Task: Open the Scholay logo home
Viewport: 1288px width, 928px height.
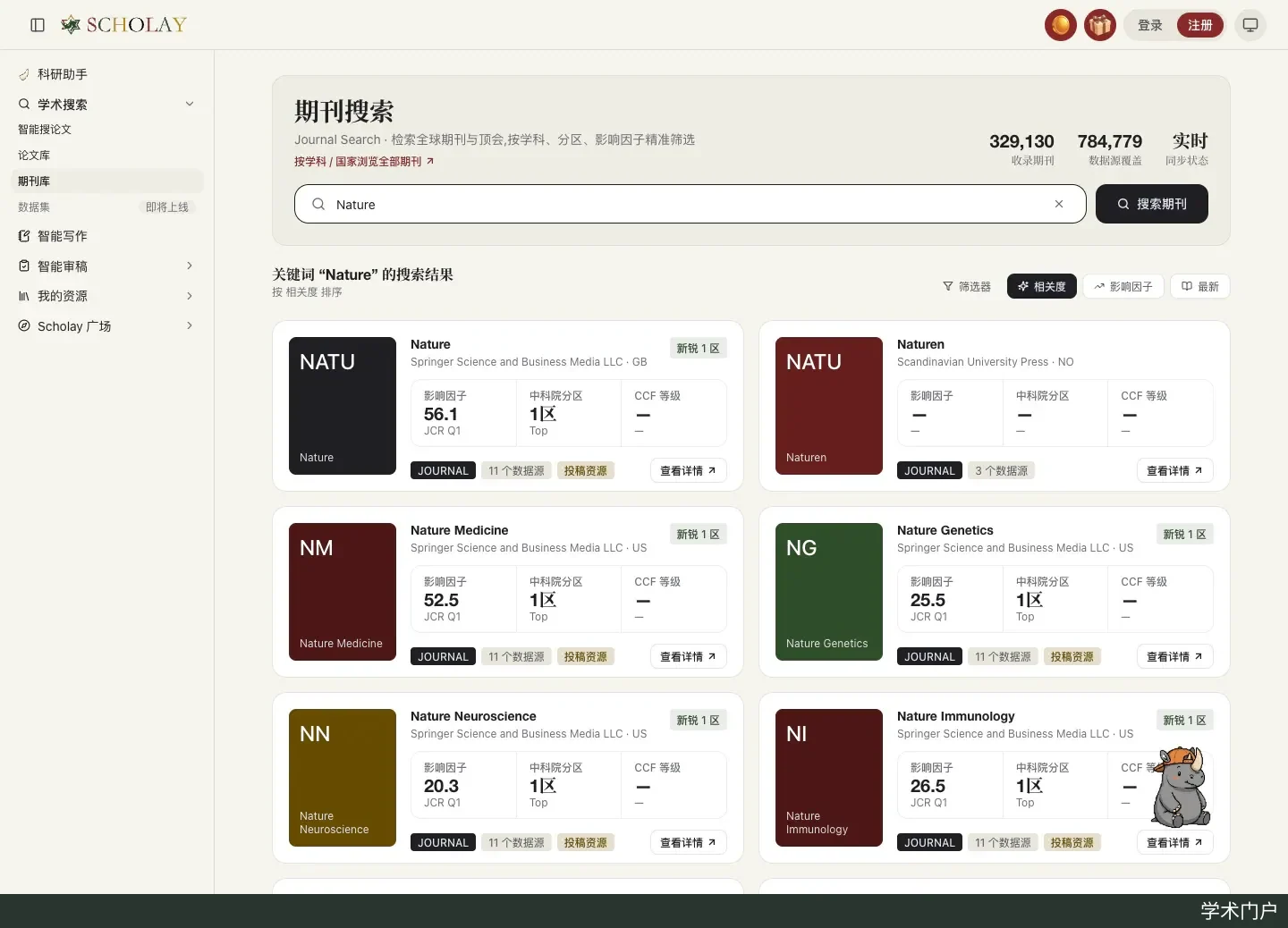Action: pos(123,25)
